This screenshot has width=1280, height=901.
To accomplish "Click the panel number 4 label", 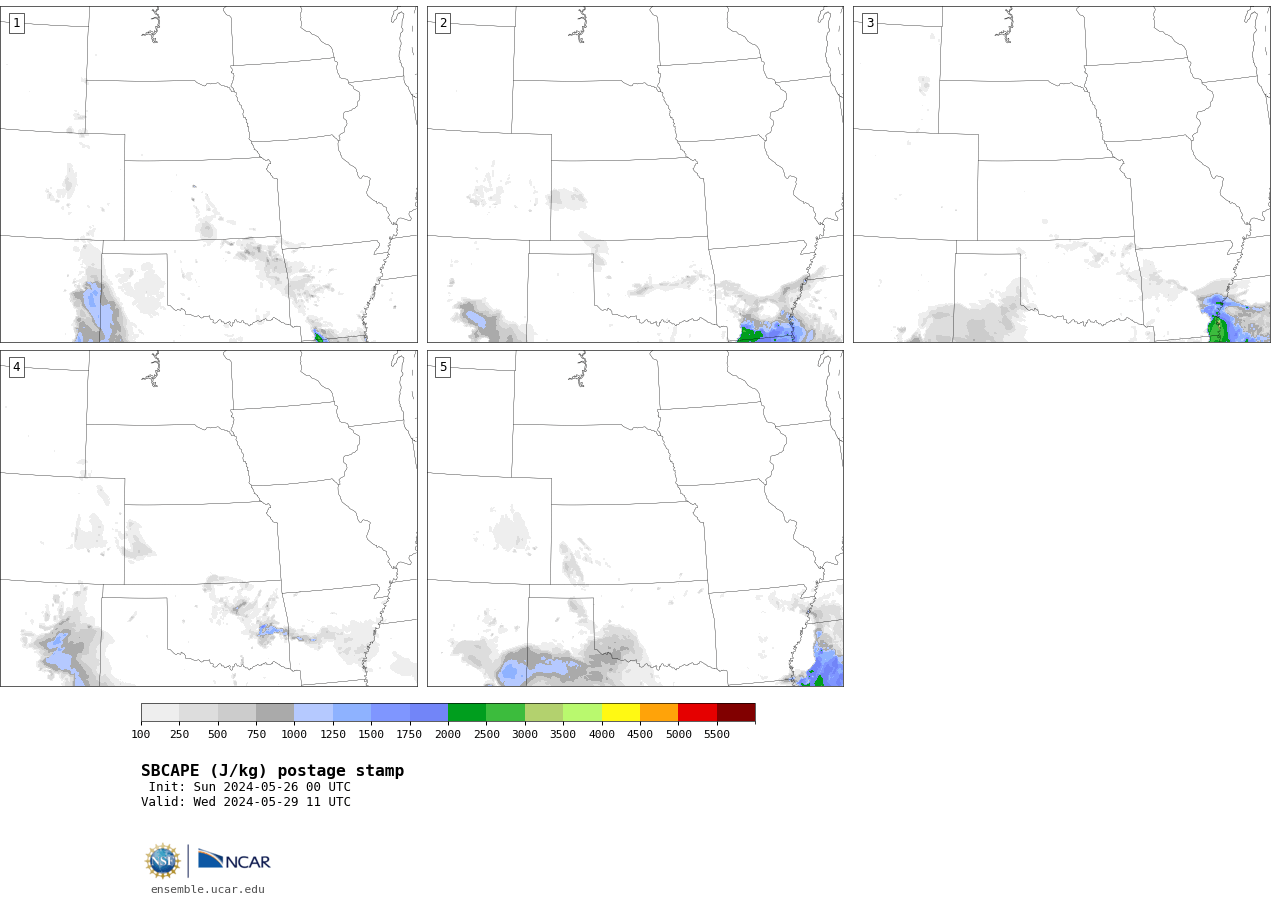I will (16, 367).
